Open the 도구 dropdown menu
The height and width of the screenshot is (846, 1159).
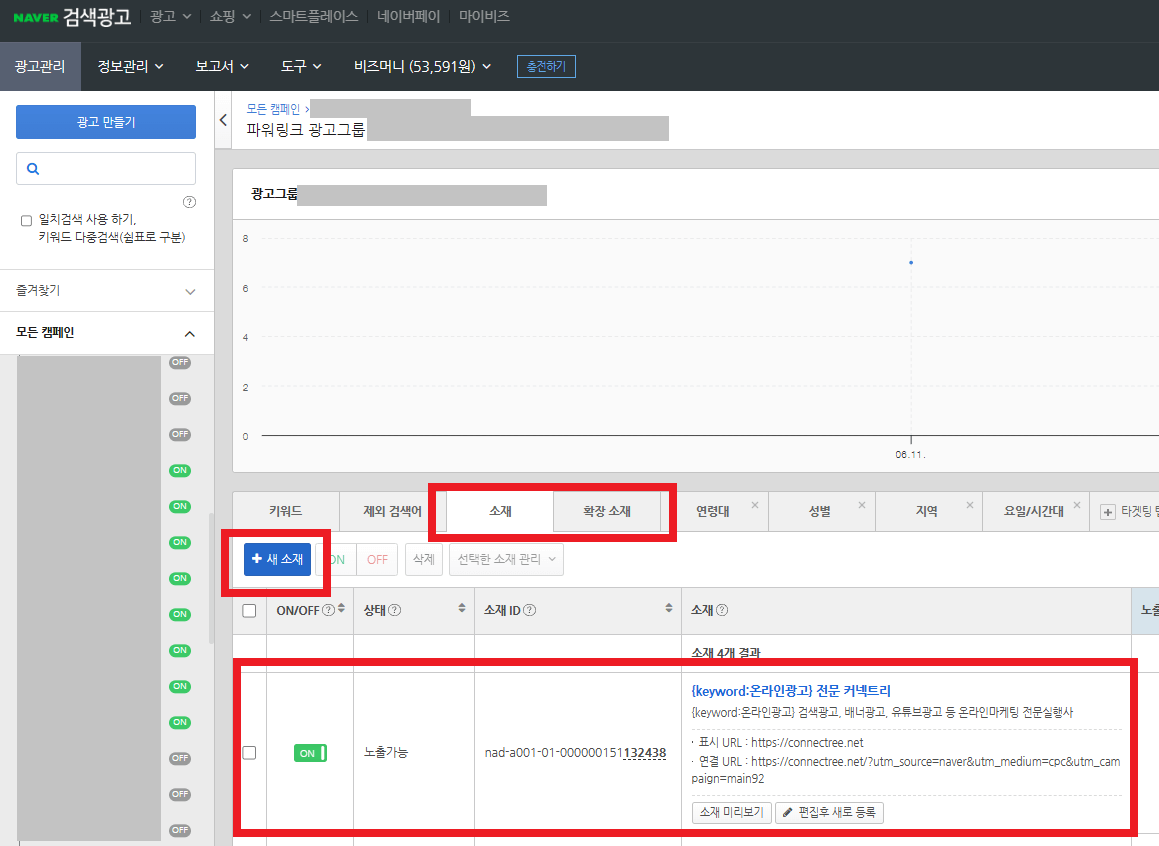(x=301, y=66)
